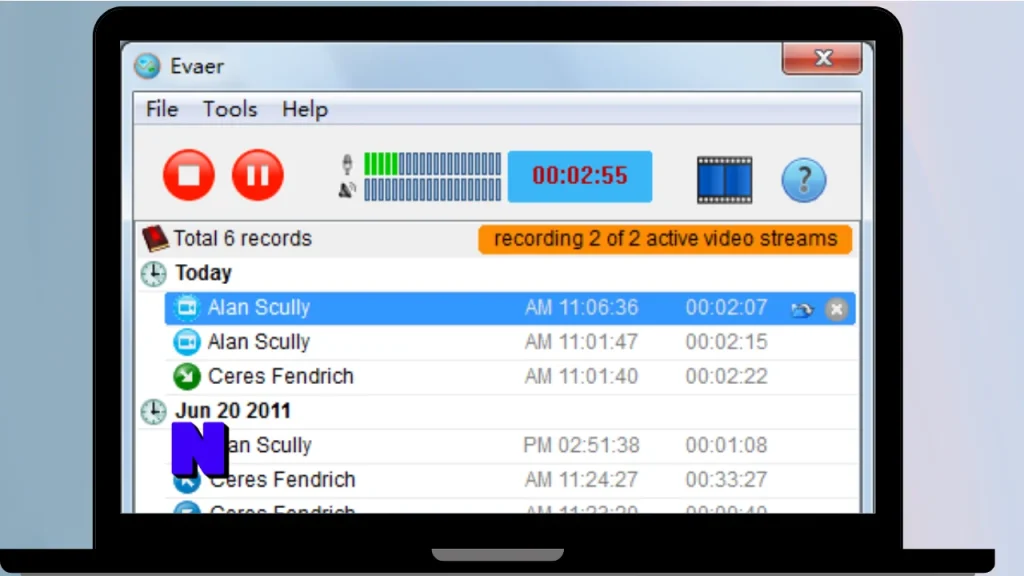1024x576 pixels.
Task: Collapse the Today group clock icon
Action: [x=153, y=274]
